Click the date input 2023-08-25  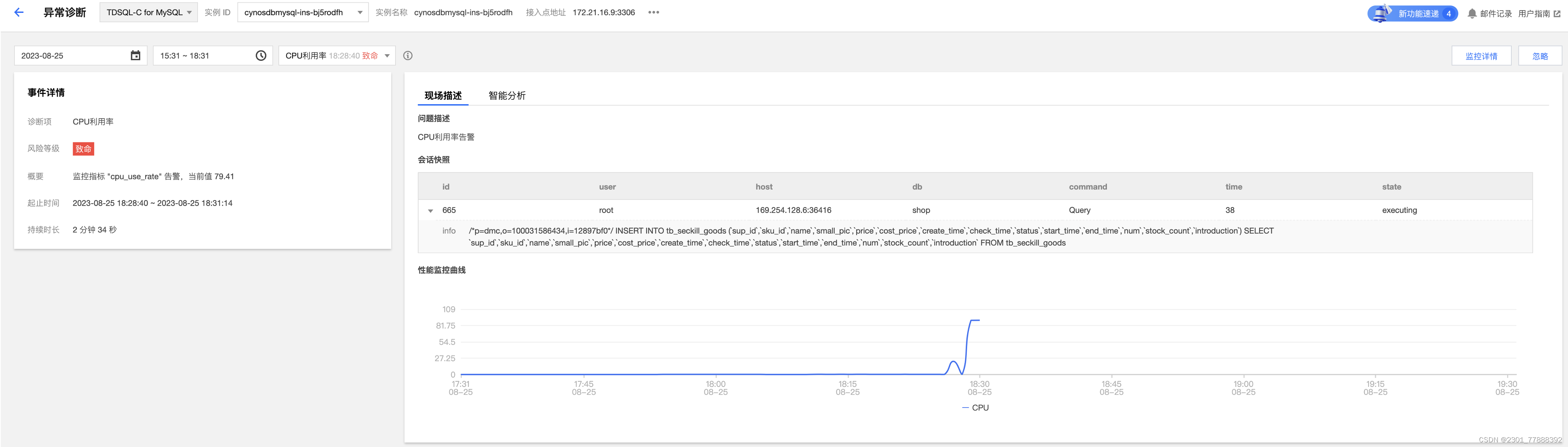tap(80, 55)
